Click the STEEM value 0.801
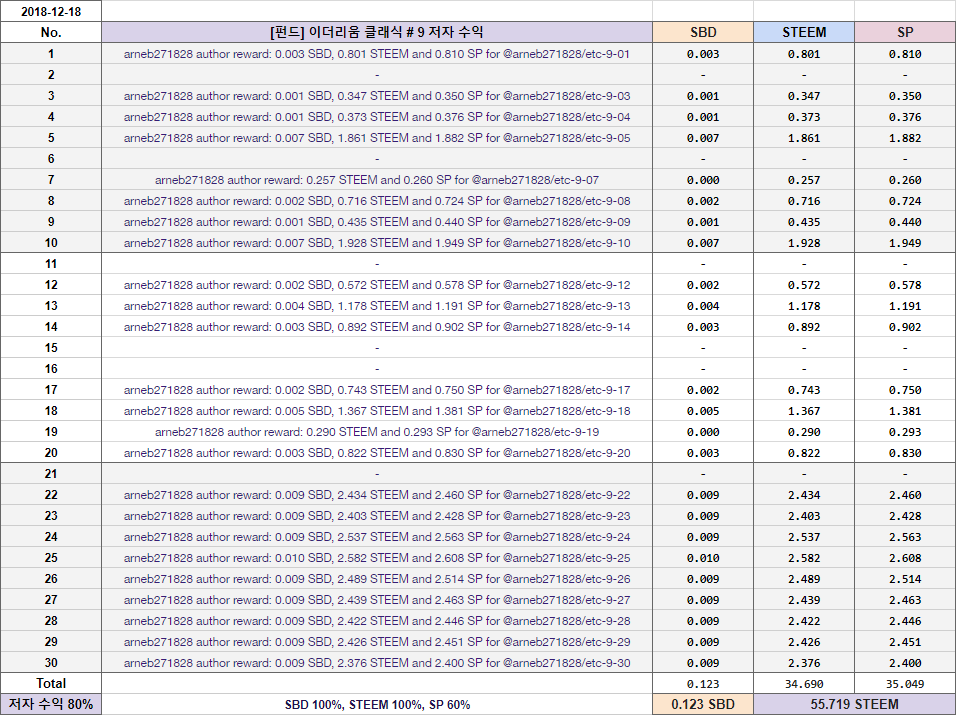Viewport: 956px width, 715px height. click(804, 54)
